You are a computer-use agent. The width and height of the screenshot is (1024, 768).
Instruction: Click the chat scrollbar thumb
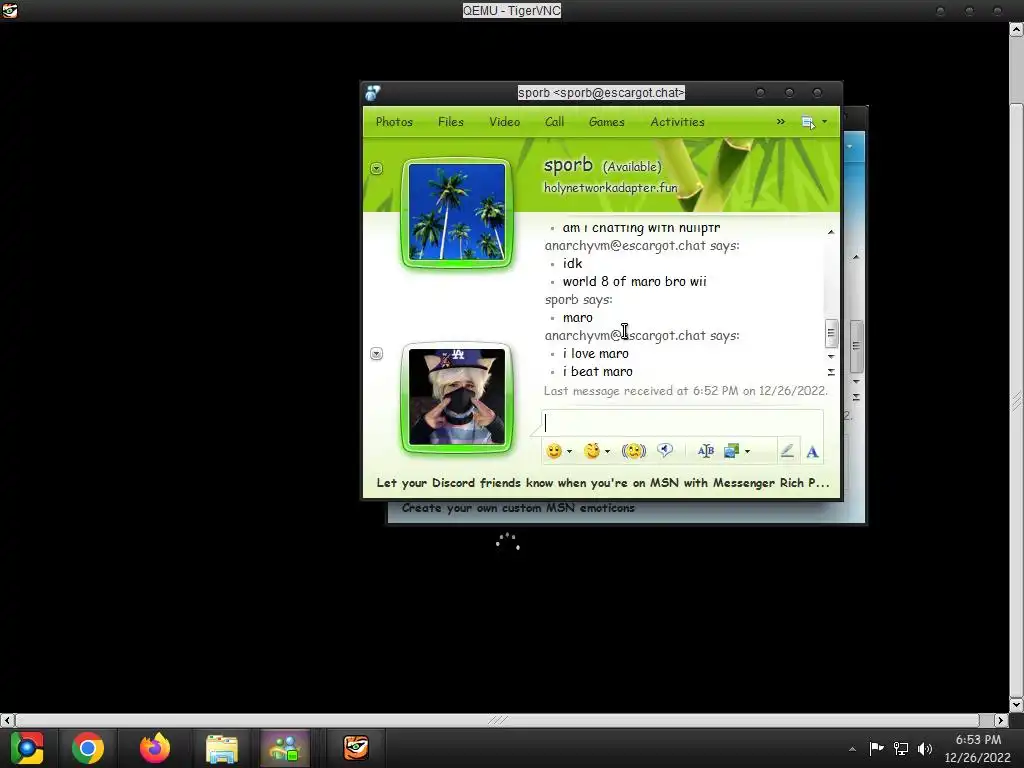(x=831, y=333)
